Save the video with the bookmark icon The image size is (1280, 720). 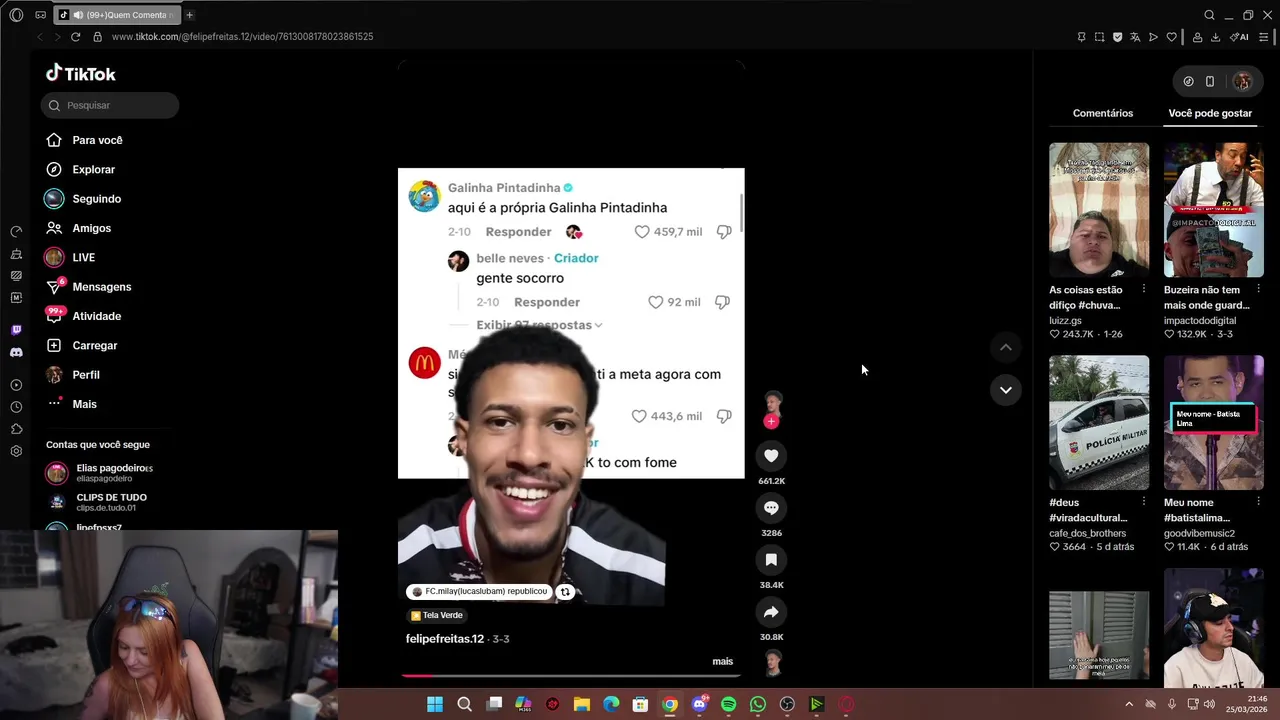click(x=771, y=560)
